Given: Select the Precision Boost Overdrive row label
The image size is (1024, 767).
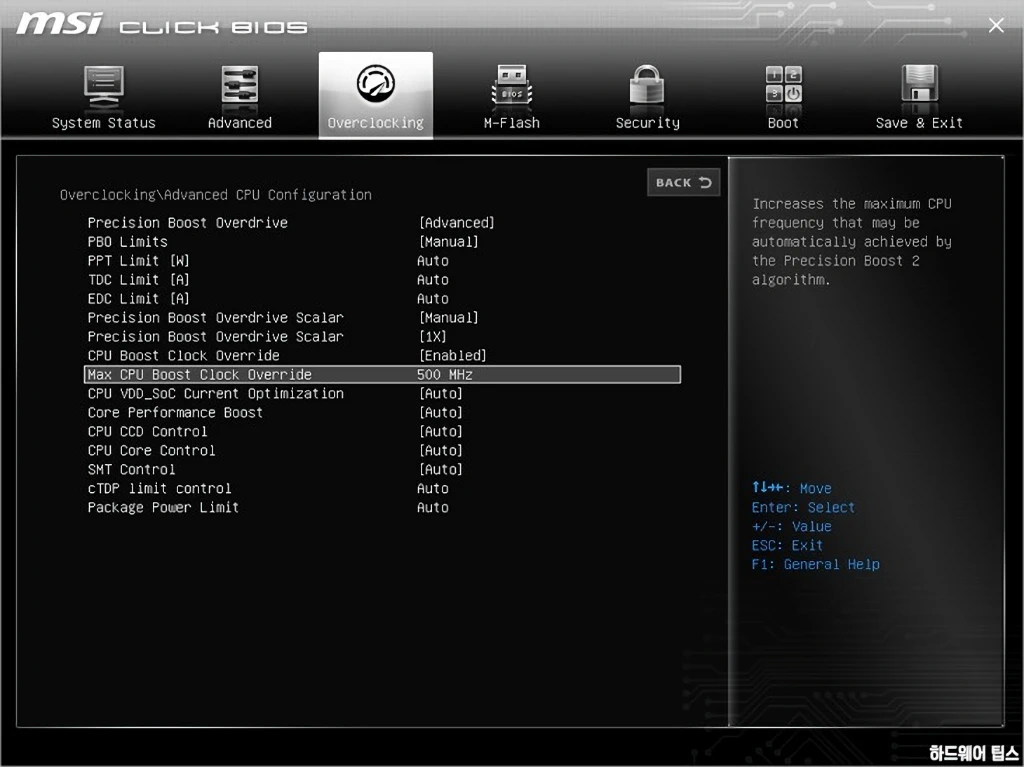Looking at the screenshot, I should 187,223.
